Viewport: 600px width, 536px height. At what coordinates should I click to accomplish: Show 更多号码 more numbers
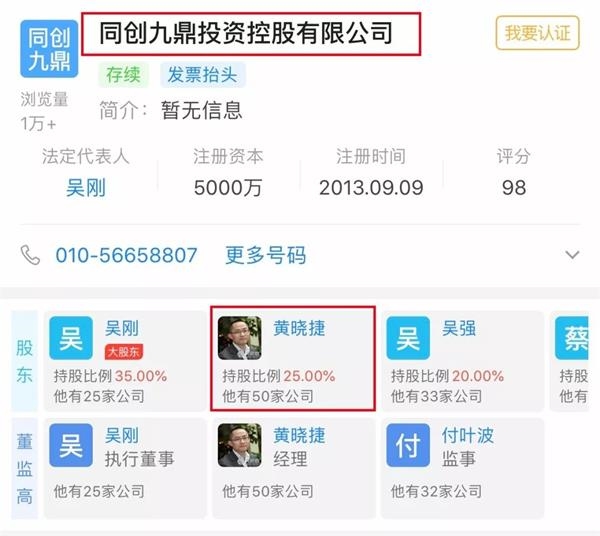coord(266,255)
